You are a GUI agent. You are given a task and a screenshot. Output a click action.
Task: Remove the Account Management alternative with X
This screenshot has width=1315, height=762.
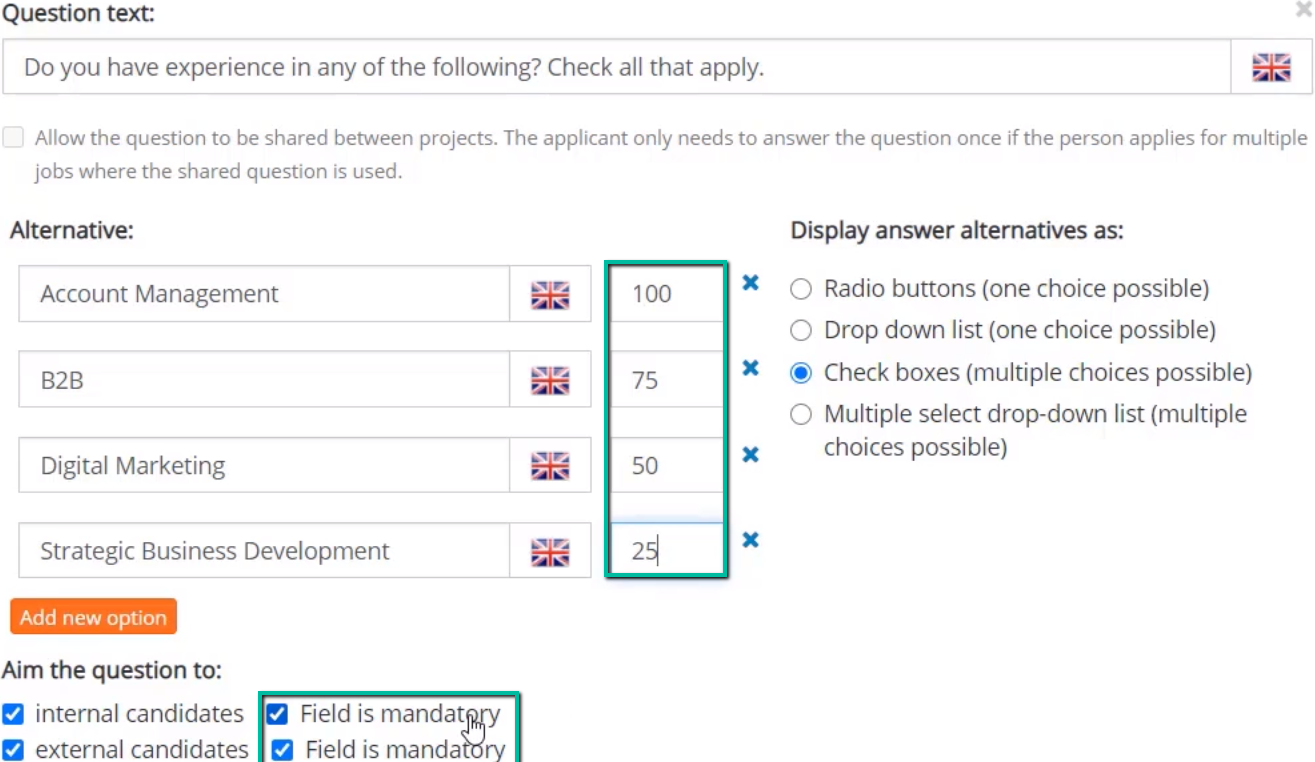(x=750, y=283)
